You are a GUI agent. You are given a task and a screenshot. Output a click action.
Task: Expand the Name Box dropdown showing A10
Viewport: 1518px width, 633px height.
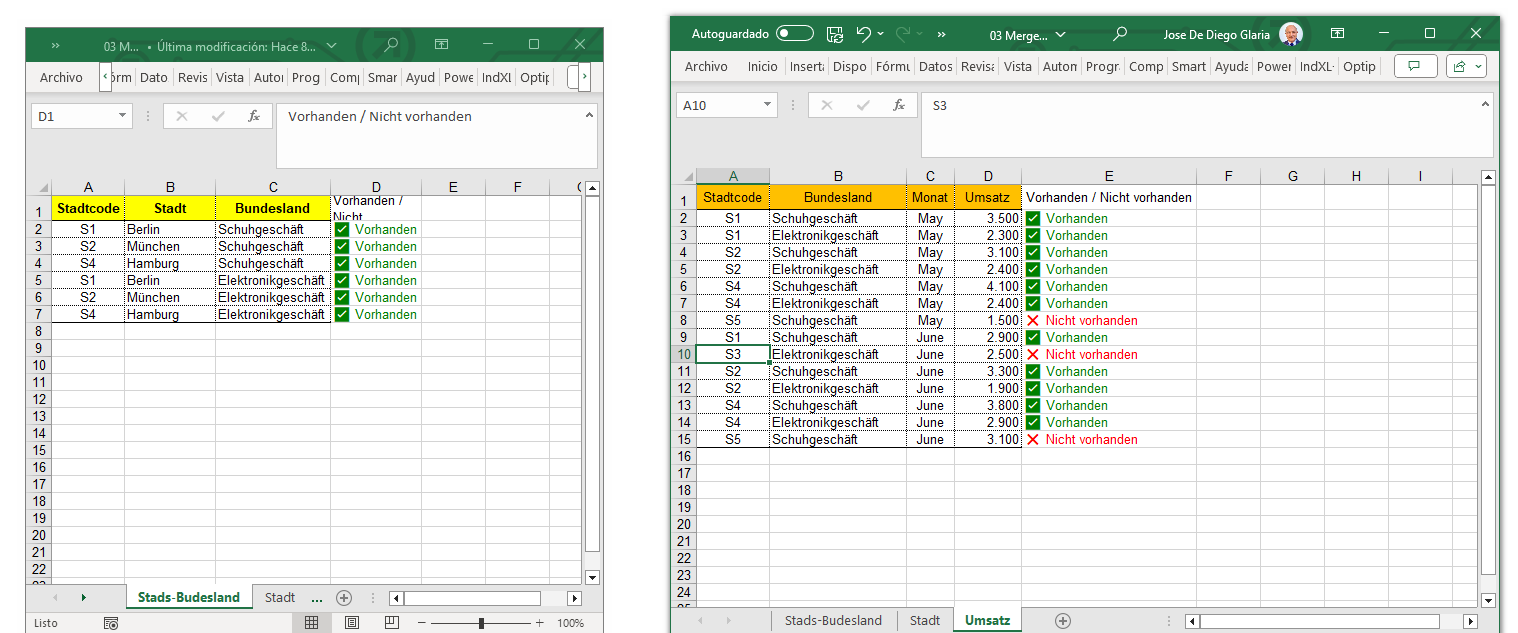(x=768, y=105)
